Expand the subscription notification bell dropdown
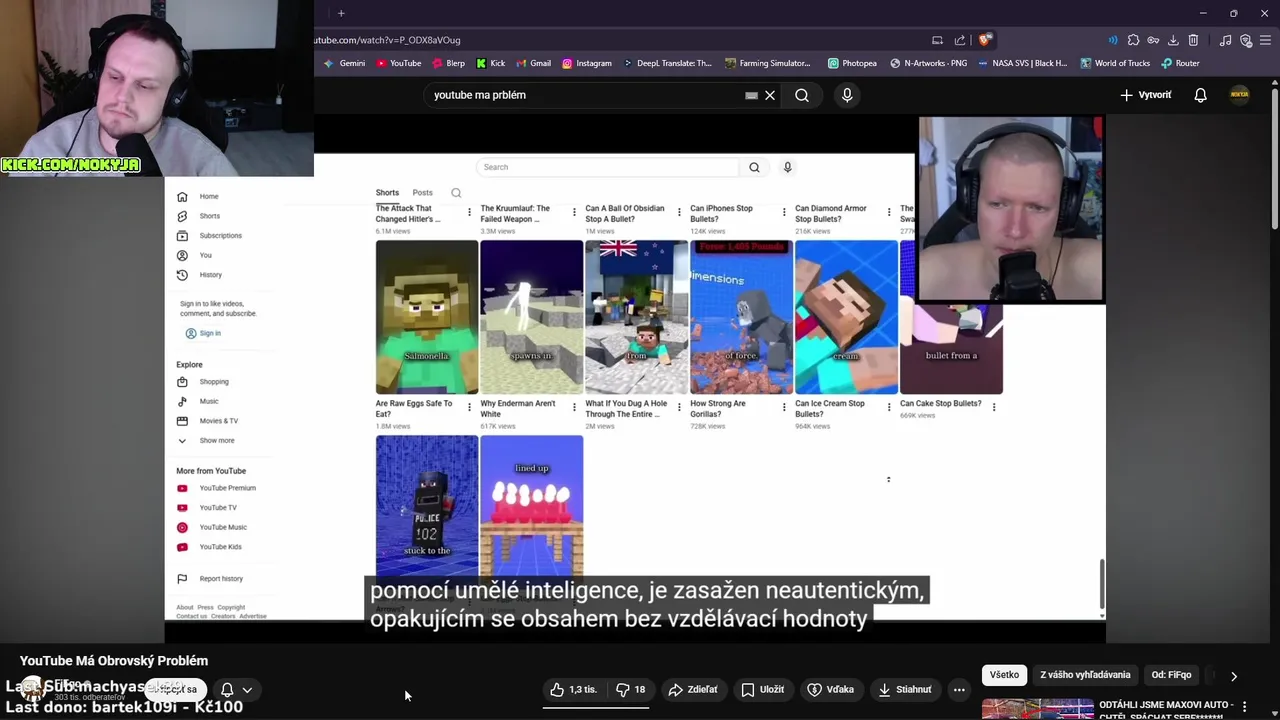 point(237,689)
